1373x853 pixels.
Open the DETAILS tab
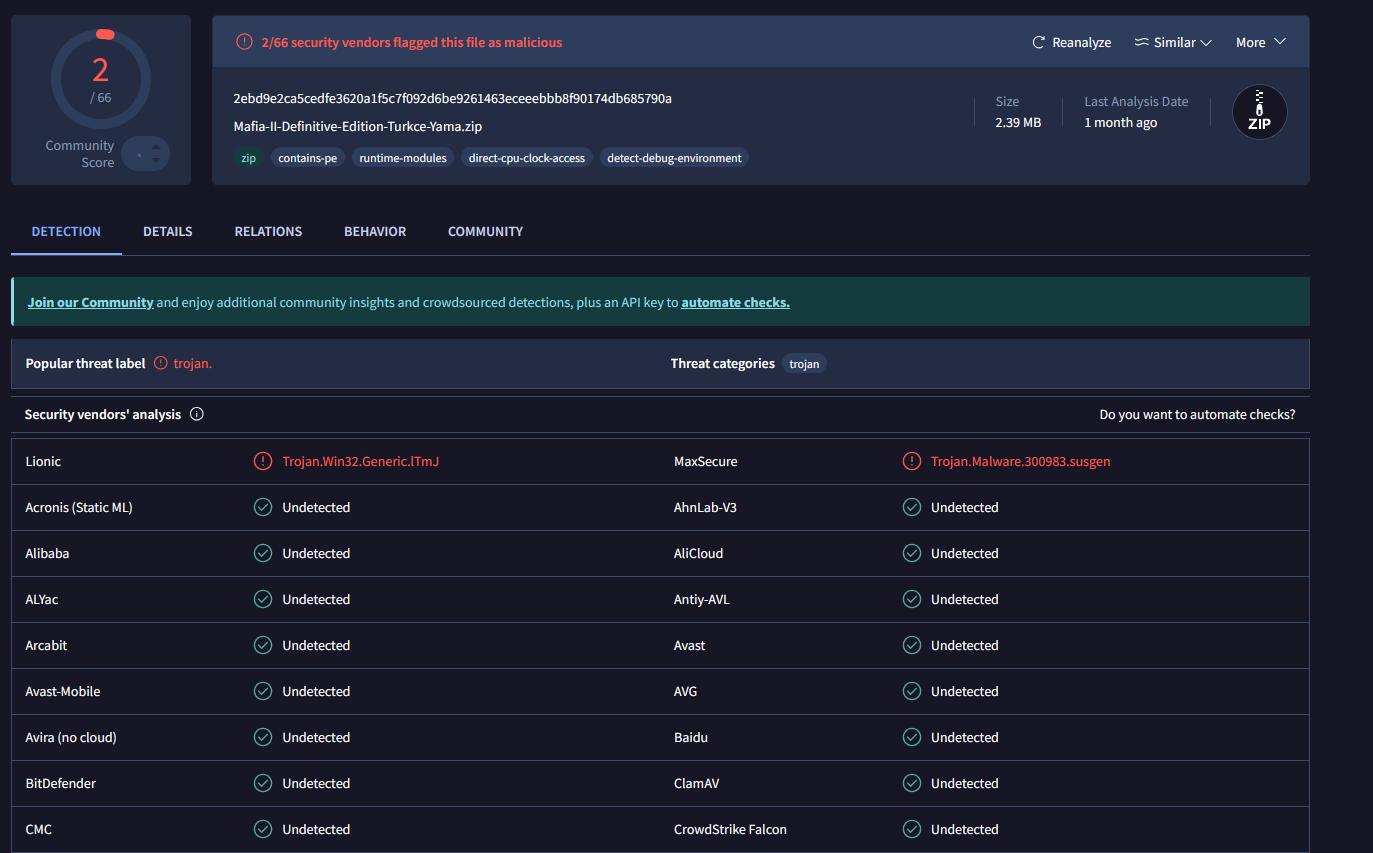pyautogui.click(x=167, y=231)
